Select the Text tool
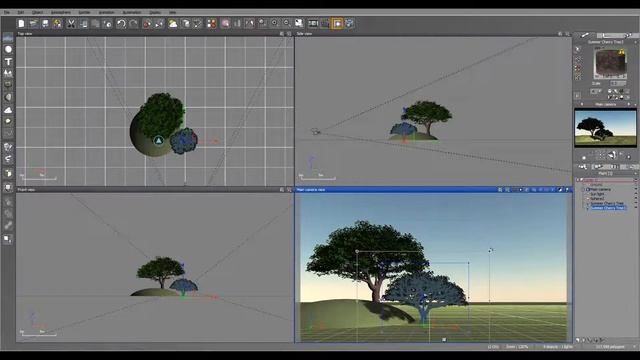The width and height of the screenshot is (640, 360). [8, 62]
